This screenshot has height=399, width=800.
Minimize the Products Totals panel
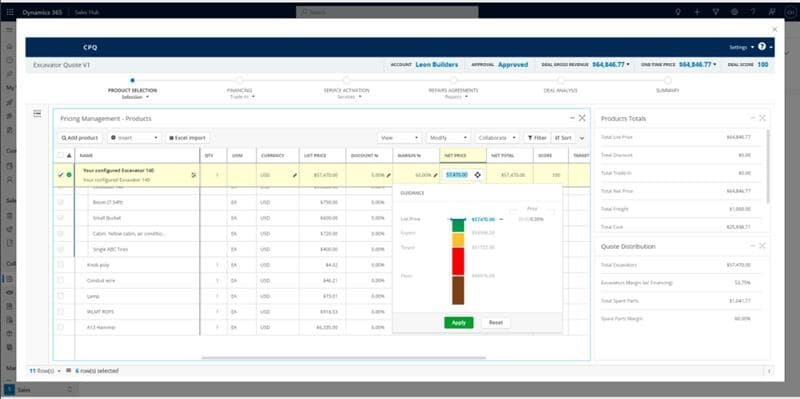click(753, 118)
